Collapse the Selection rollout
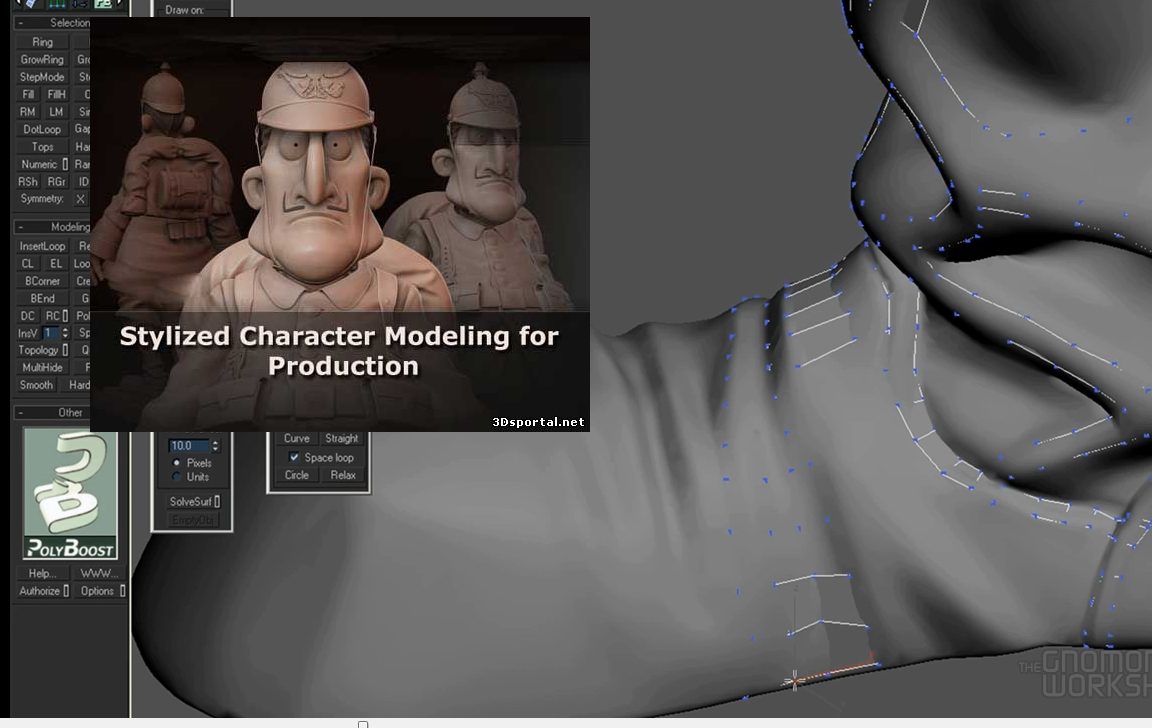The image size is (1152, 728). click(x=21, y=23)
